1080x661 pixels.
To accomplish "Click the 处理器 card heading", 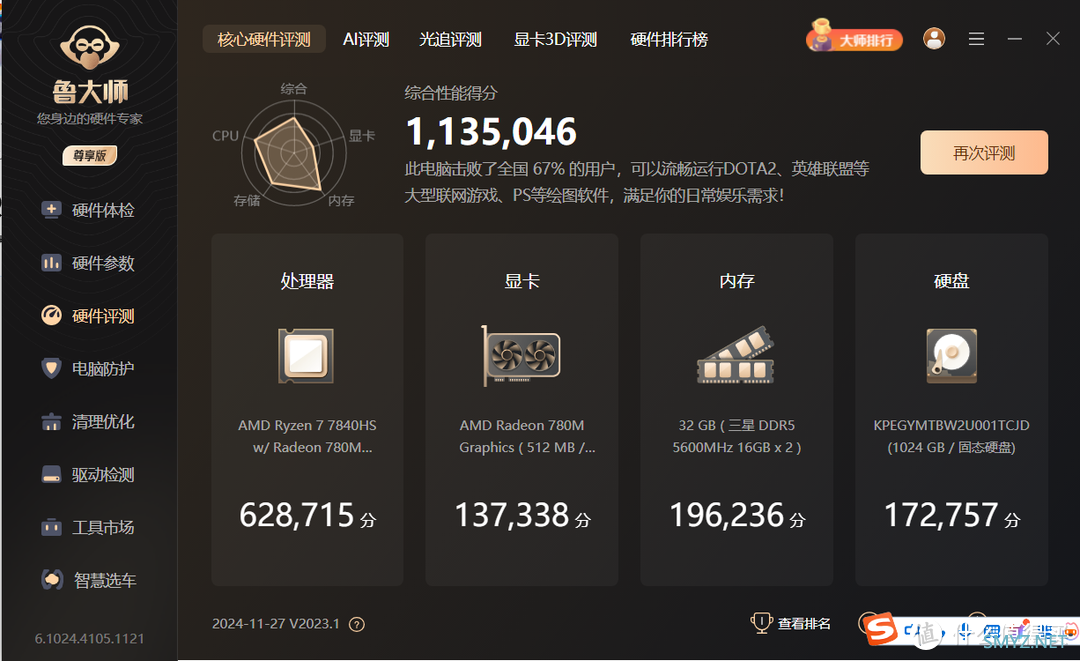I will click(307, 281).
